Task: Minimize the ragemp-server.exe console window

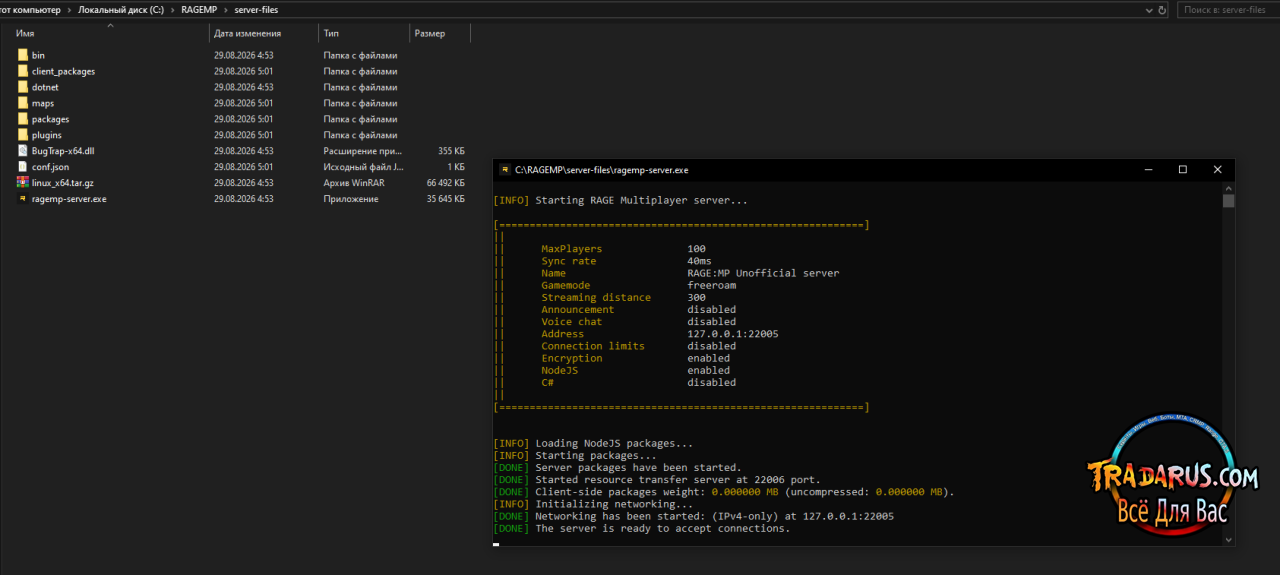Action: coord(1147,170)
